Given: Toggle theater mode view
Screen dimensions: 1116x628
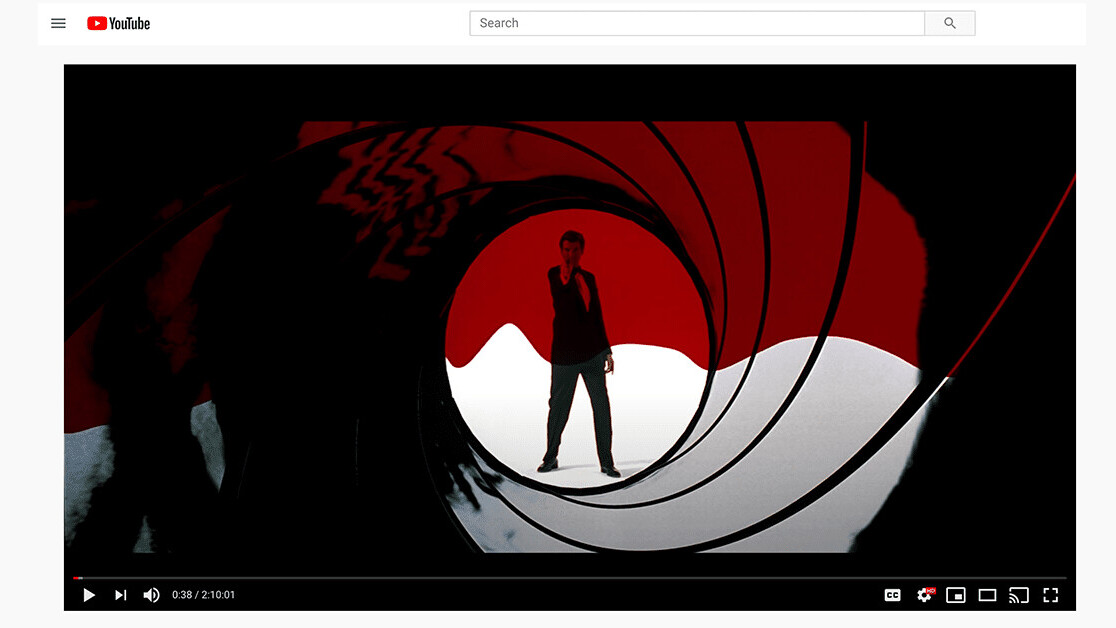Looking at the screenshot, I should [987, 595].
